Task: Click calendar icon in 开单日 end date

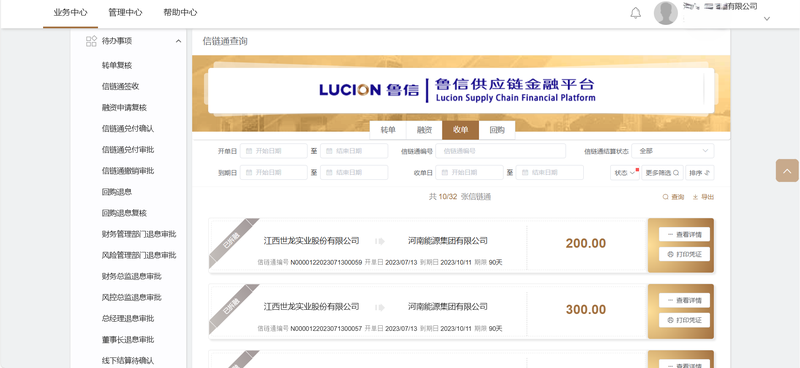Action: tap(329, 151)
